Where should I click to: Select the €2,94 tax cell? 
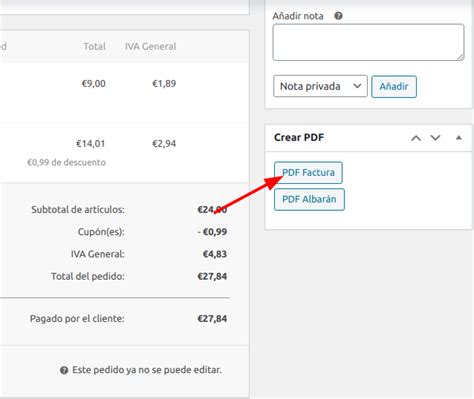point(164,144)
